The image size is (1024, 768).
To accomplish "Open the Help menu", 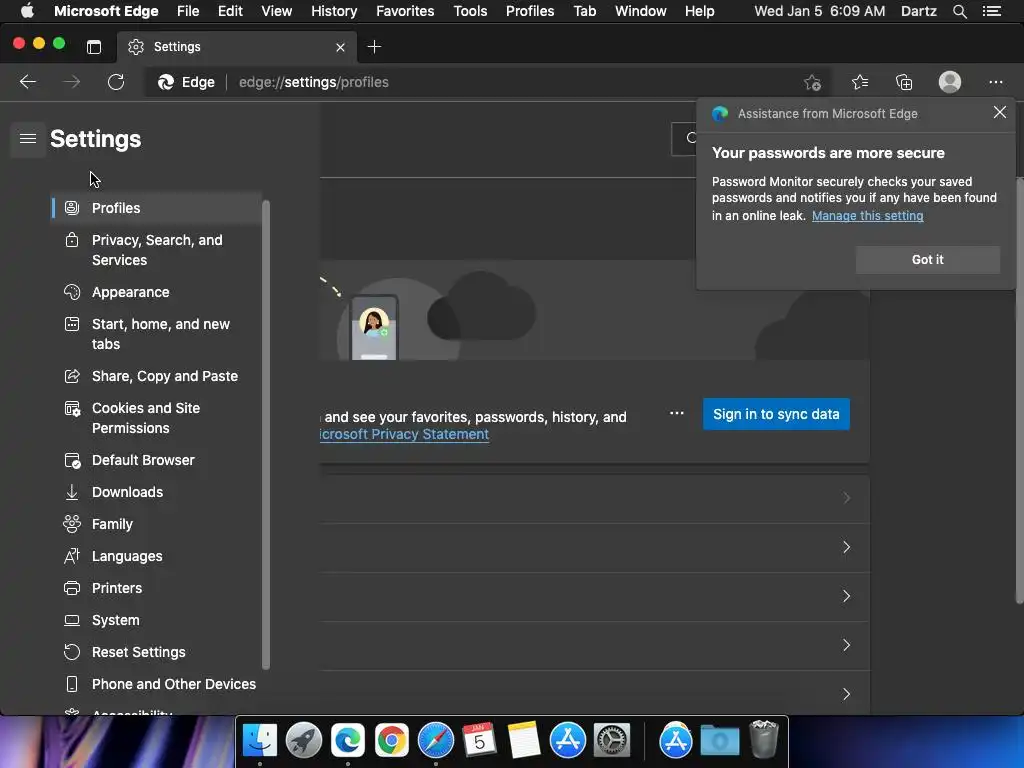I will (x=699, y=11).
